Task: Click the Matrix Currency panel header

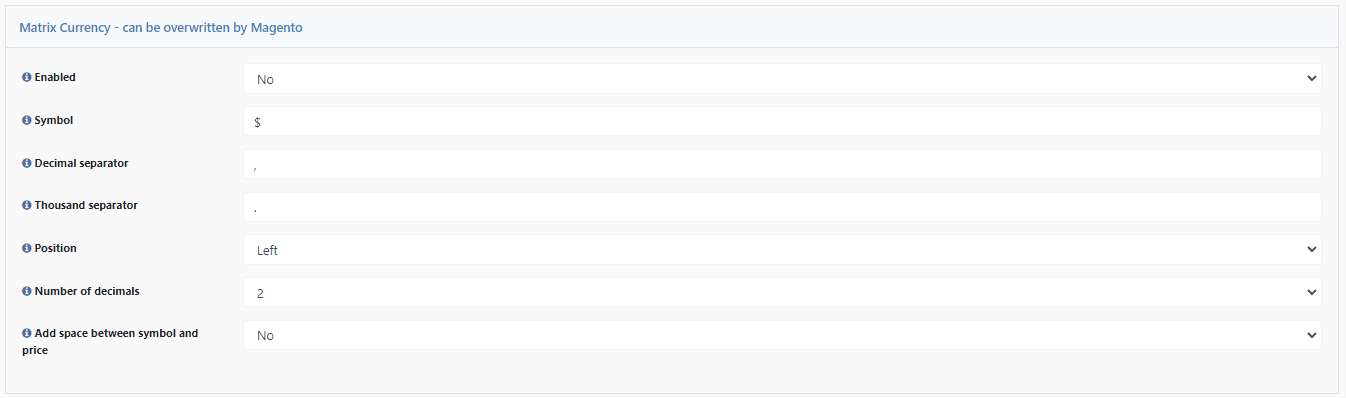Action: coord(672,27)
